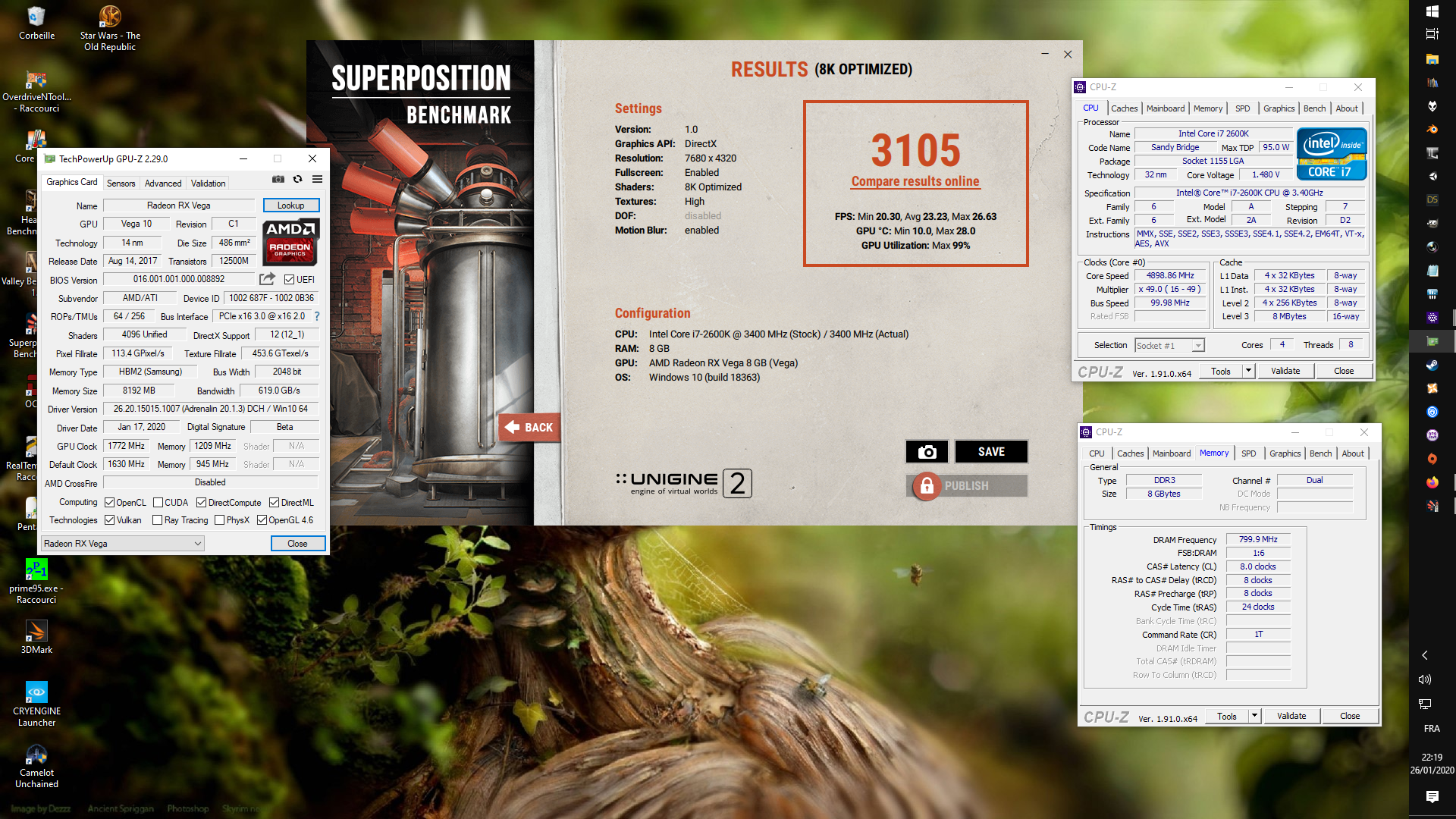Click the Bus Interface question mark help icon
1456x819 pixels.
317,316
